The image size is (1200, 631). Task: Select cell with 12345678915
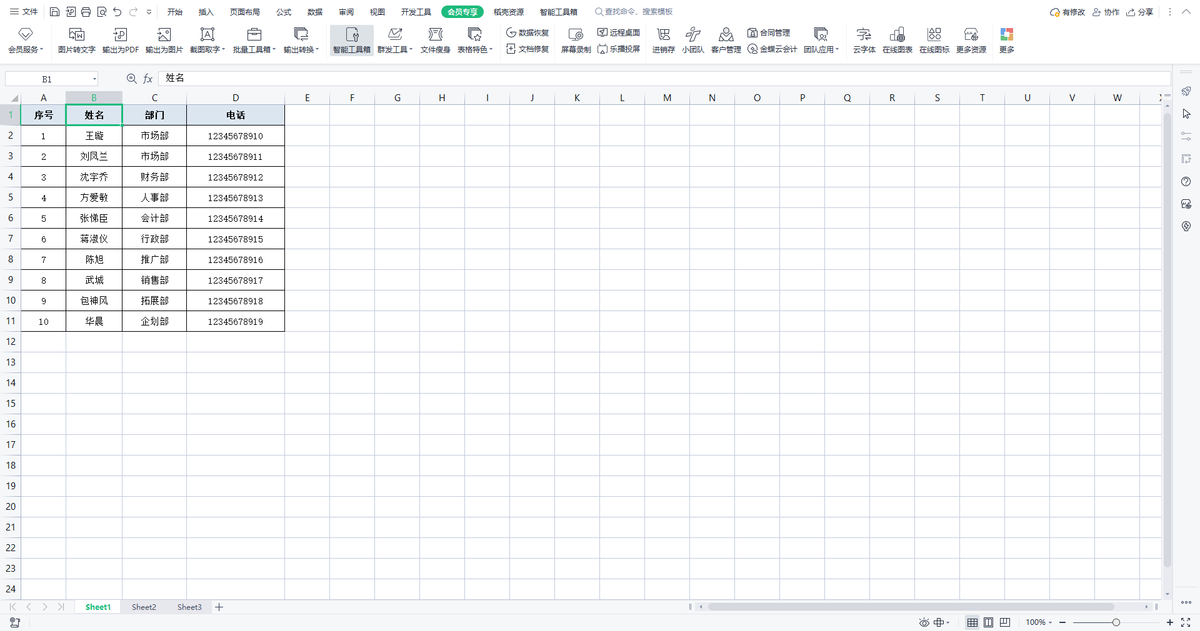click(x=235, y=239)
